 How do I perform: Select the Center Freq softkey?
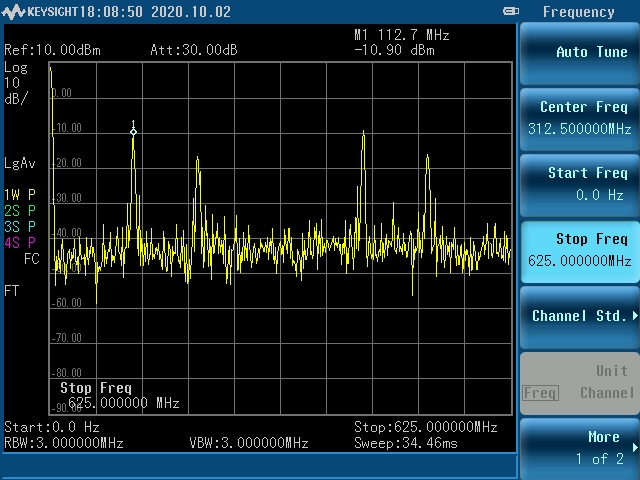coord(579,119)
